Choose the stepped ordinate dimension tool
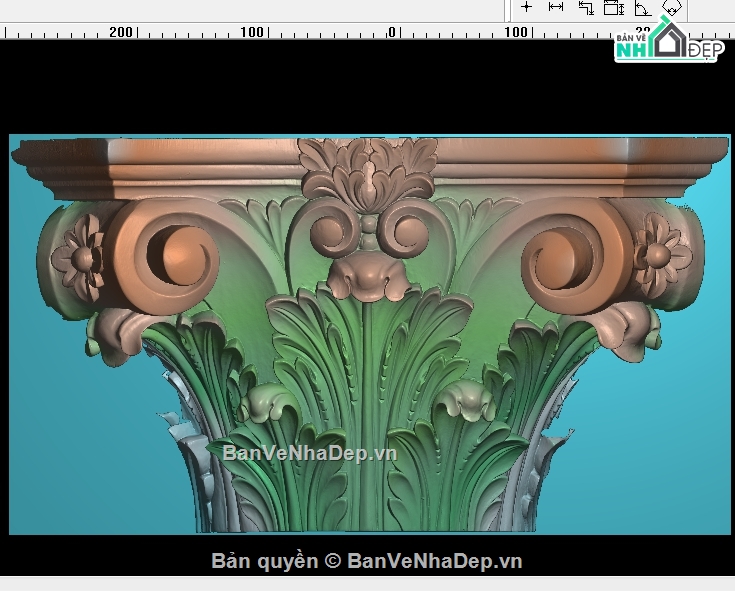 tap(585, 8)
